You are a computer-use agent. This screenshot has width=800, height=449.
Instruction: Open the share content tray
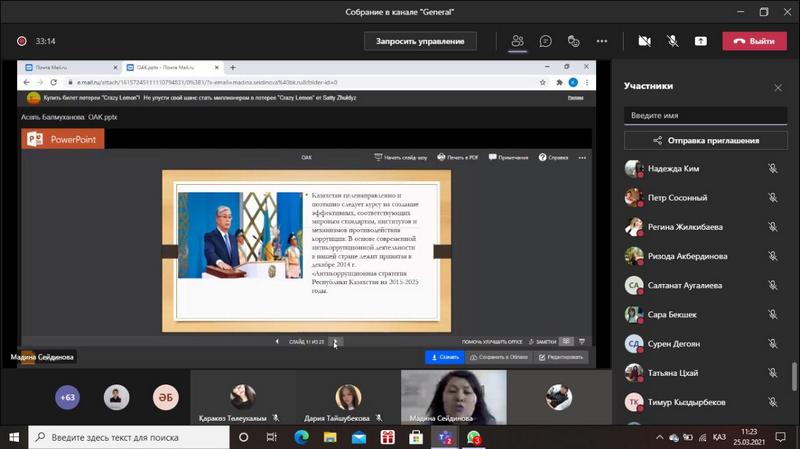tap(701, 41)
